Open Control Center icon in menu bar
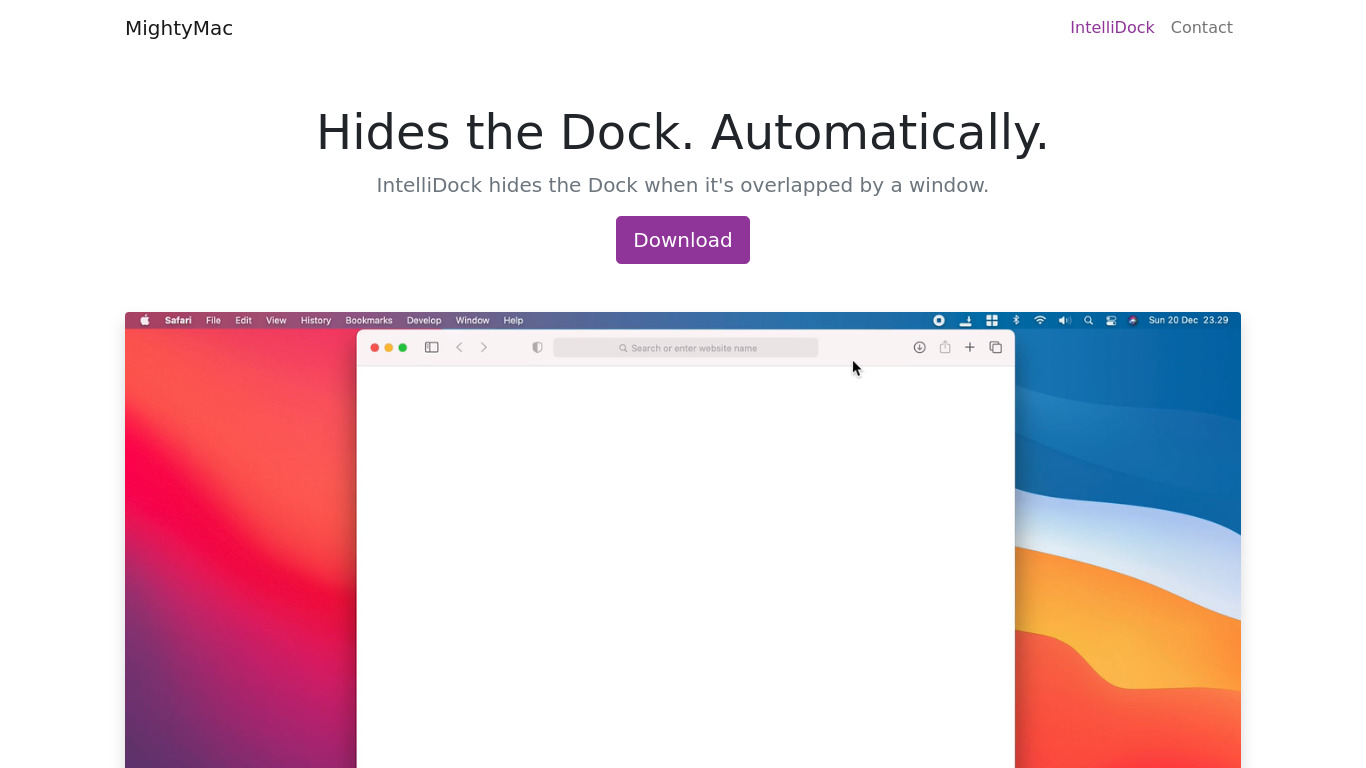1366x768 pixels. click(1111, 320)
